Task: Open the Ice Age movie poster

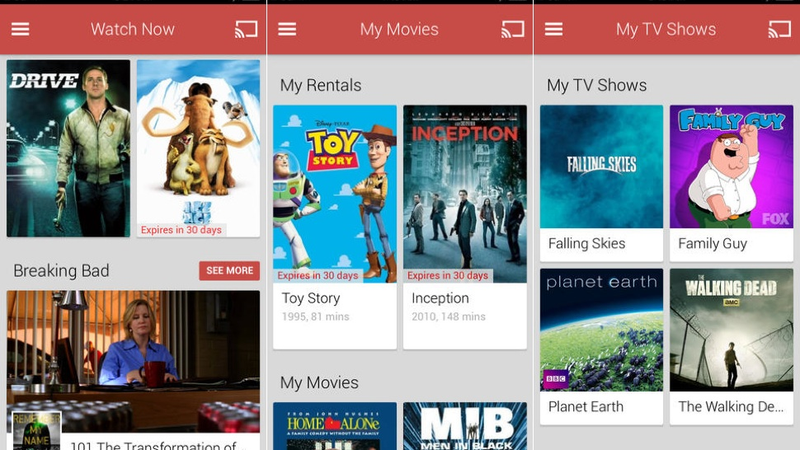Action: click(x=198, y=148)
